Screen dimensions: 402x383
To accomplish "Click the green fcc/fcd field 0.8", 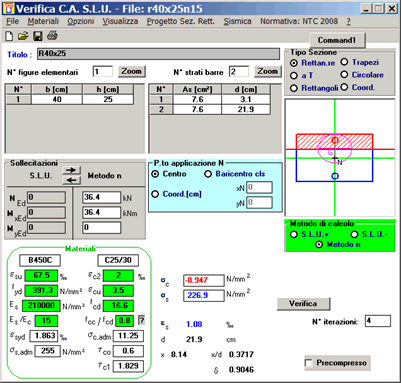I will [125, 321].
